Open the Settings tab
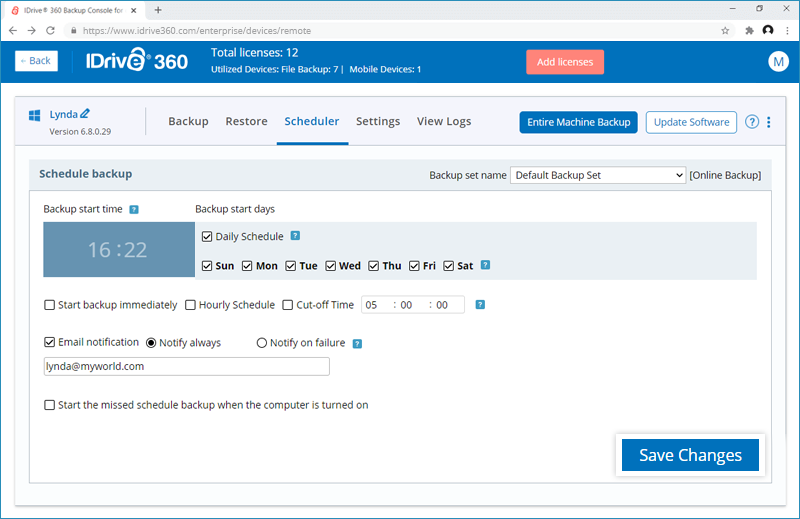Screen dimensions: 800x519 (378, 121)
